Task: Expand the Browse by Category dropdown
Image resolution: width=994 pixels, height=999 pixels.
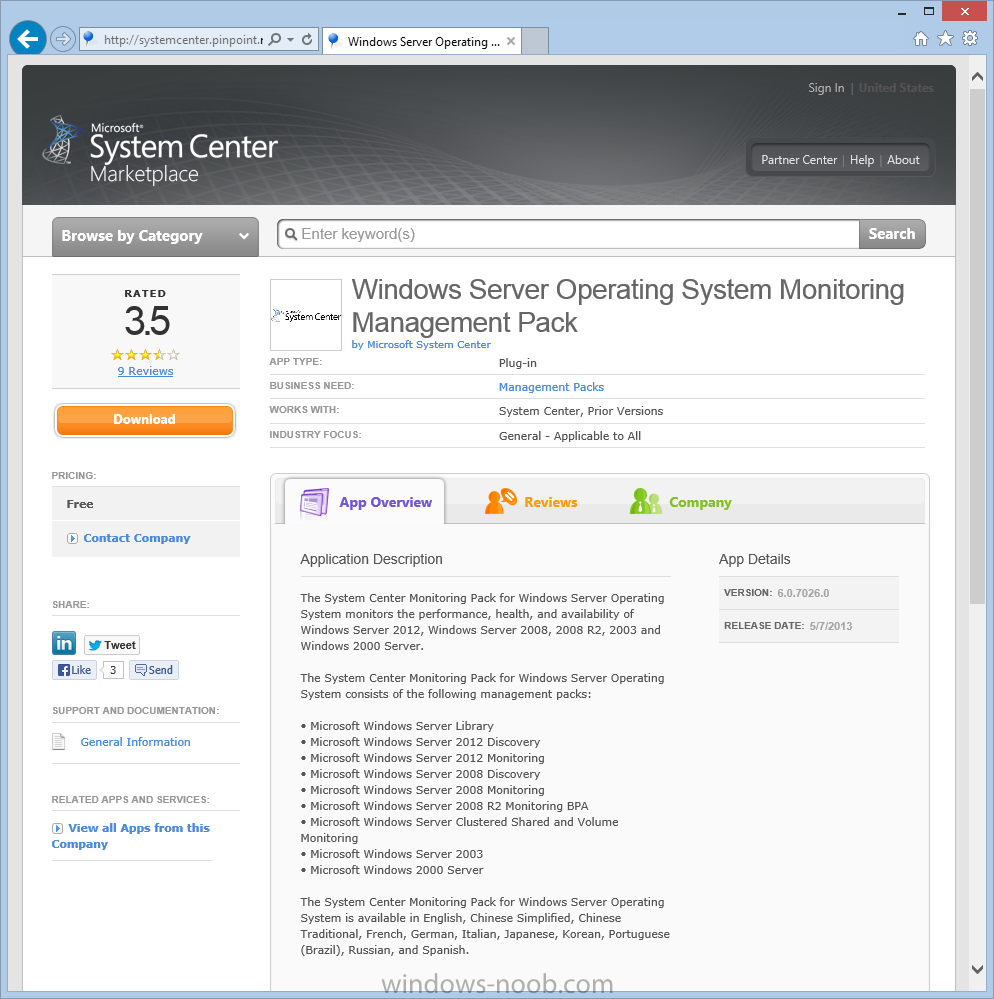Action: pos(155,236)
